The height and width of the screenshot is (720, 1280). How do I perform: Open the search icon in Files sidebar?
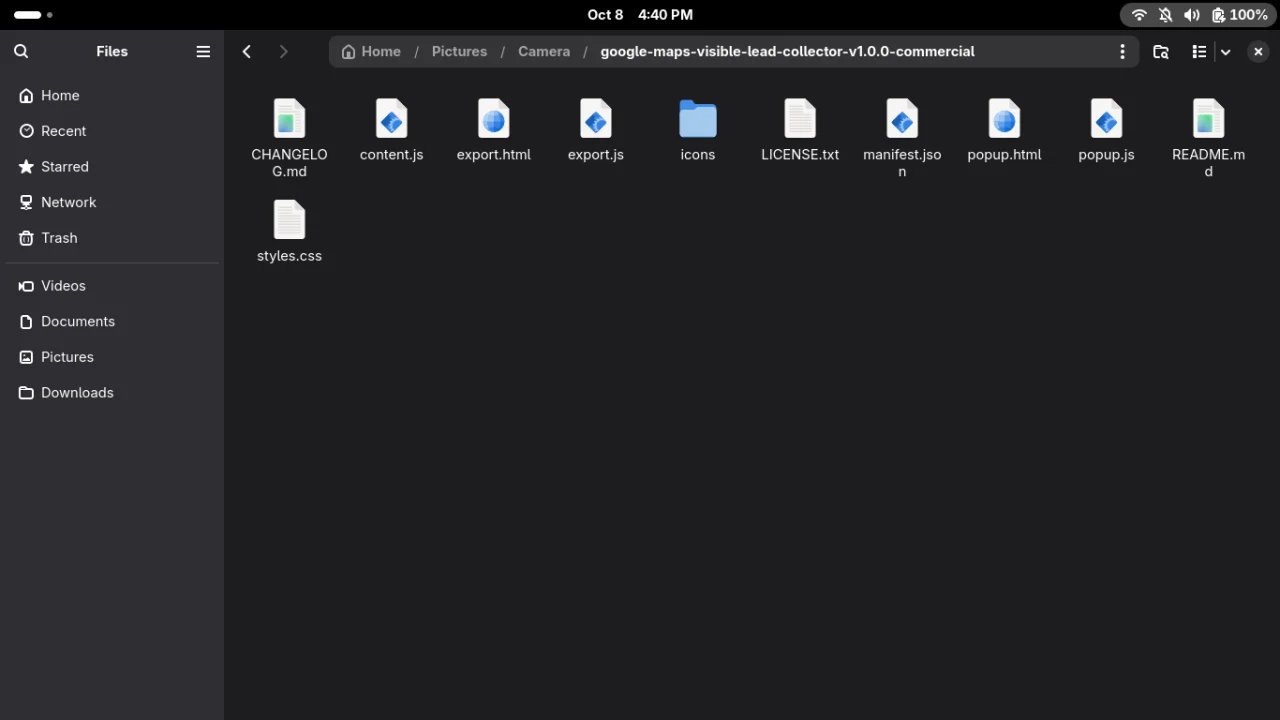pyautogui.click(x=21, y=52)
